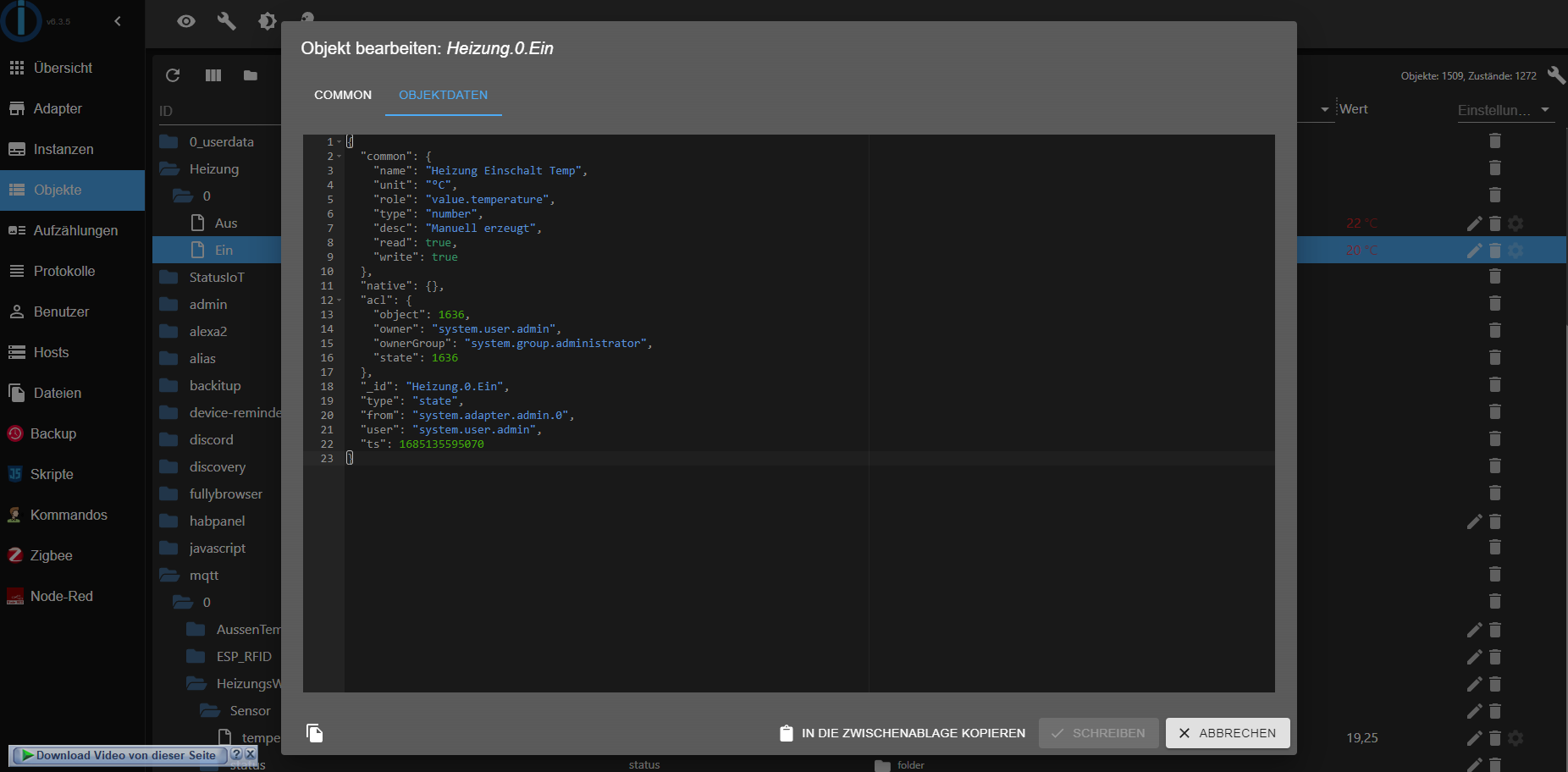
Task: Toggle the eye visibility icon in toolbar
Action: pyautogui.click(x=186, y=21)
